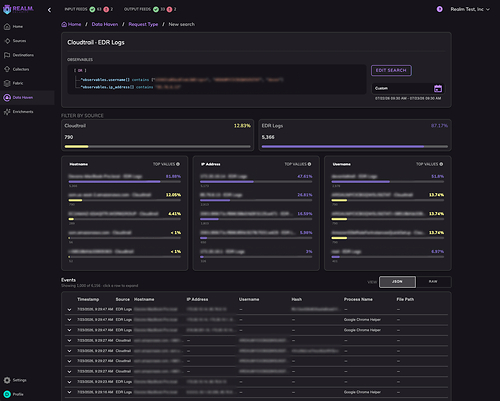Screen dimensions: 500x401
Task: Click the green input feeds status icon
Action: point(92,9)
